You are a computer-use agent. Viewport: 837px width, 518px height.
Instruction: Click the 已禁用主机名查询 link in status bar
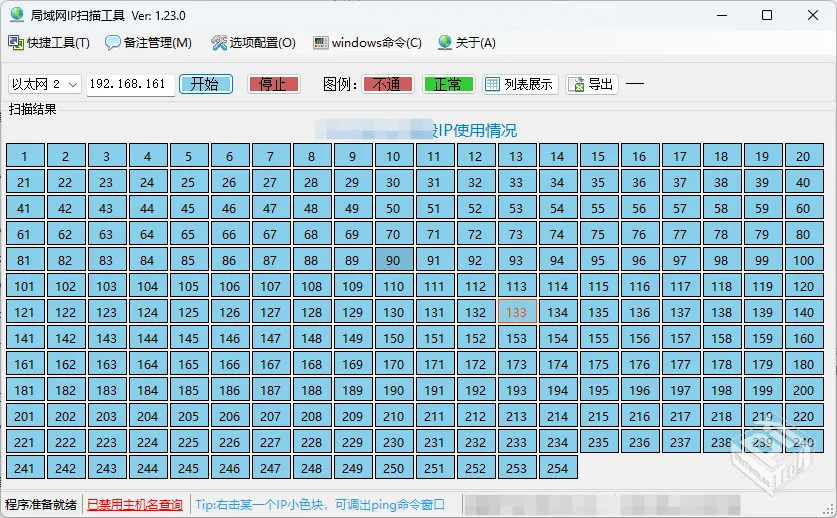134,505
